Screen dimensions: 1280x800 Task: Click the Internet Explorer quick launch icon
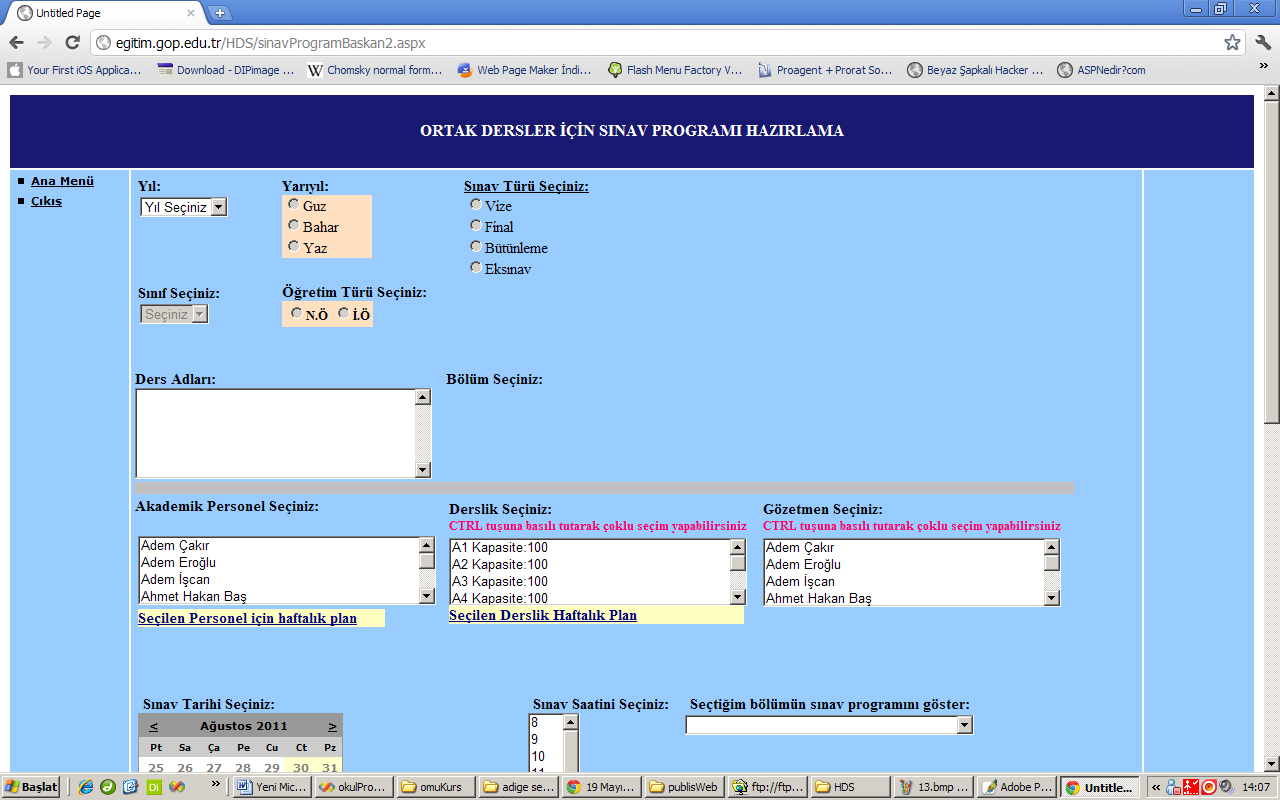click(x=86, y=787)
